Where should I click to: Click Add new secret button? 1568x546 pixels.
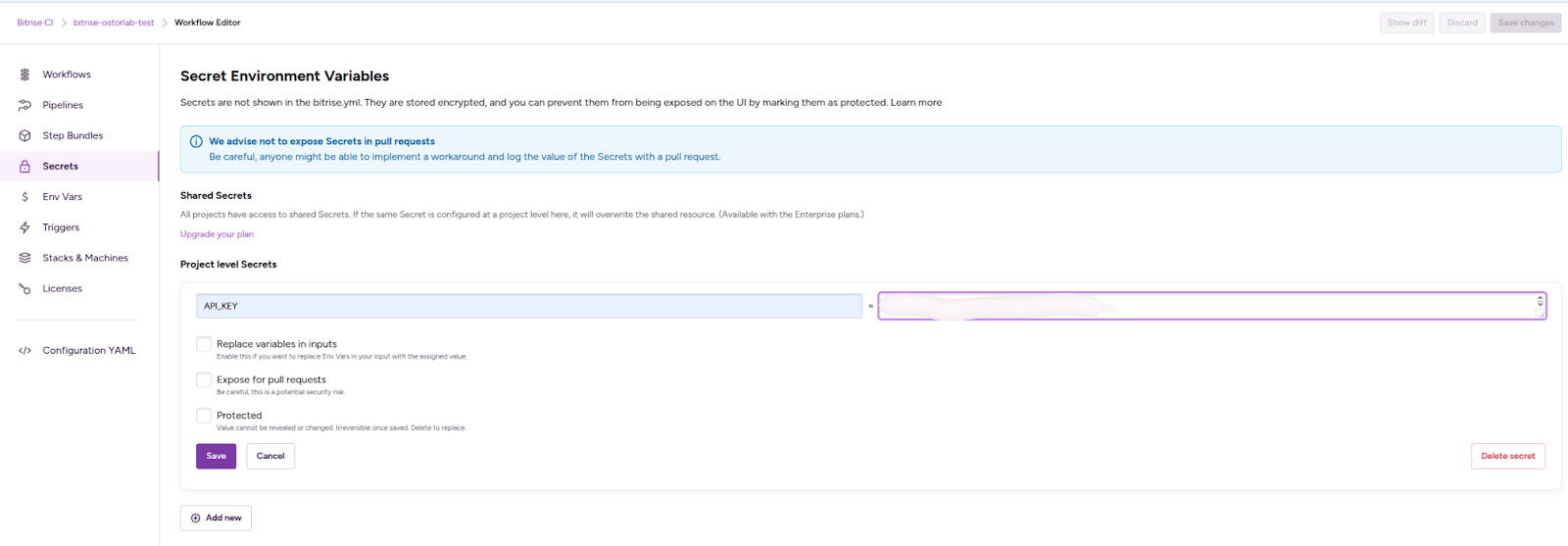pyautogui.click(x=216, y=518)
